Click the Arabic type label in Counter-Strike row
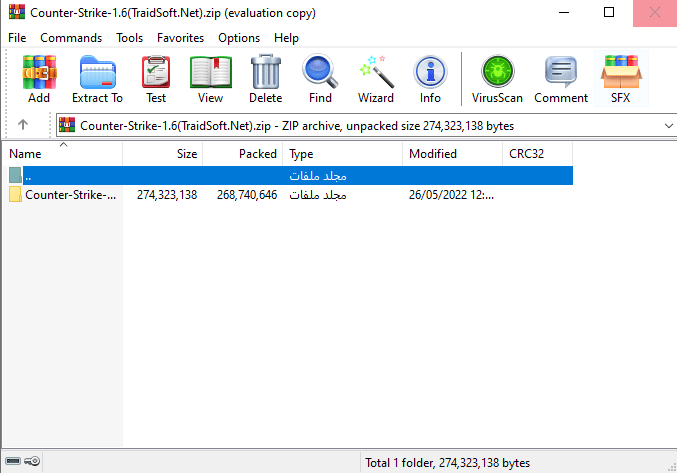This screenshot has height=473, width=677. coord(318,195)
